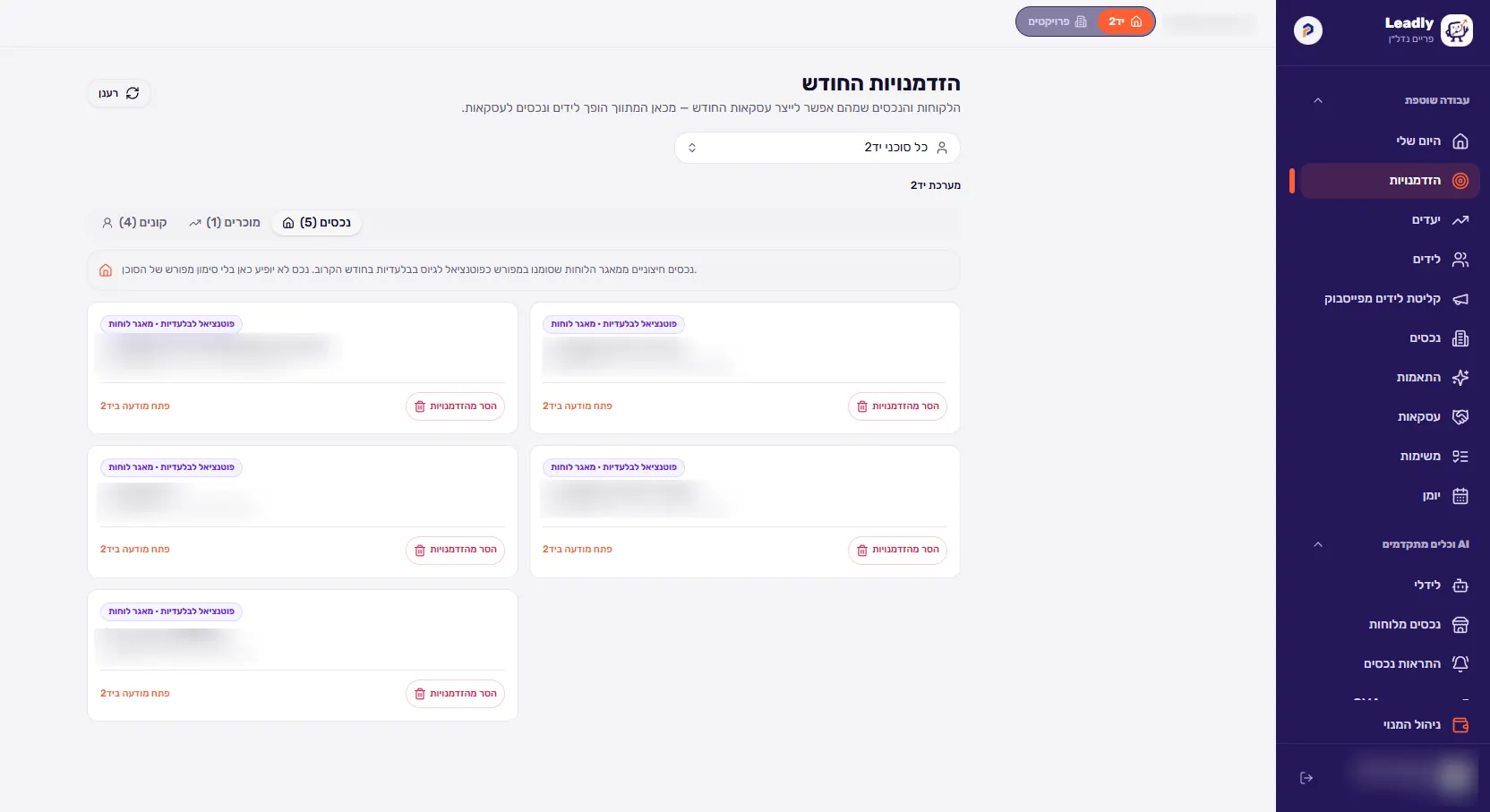This screenshot has height=812, width=1490.
Task: Select the מוכרים (1) tab
Action: 225,223
